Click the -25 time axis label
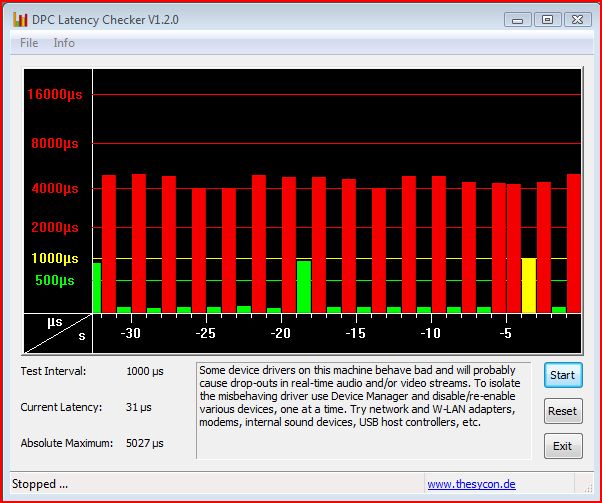 click(205, 333)
